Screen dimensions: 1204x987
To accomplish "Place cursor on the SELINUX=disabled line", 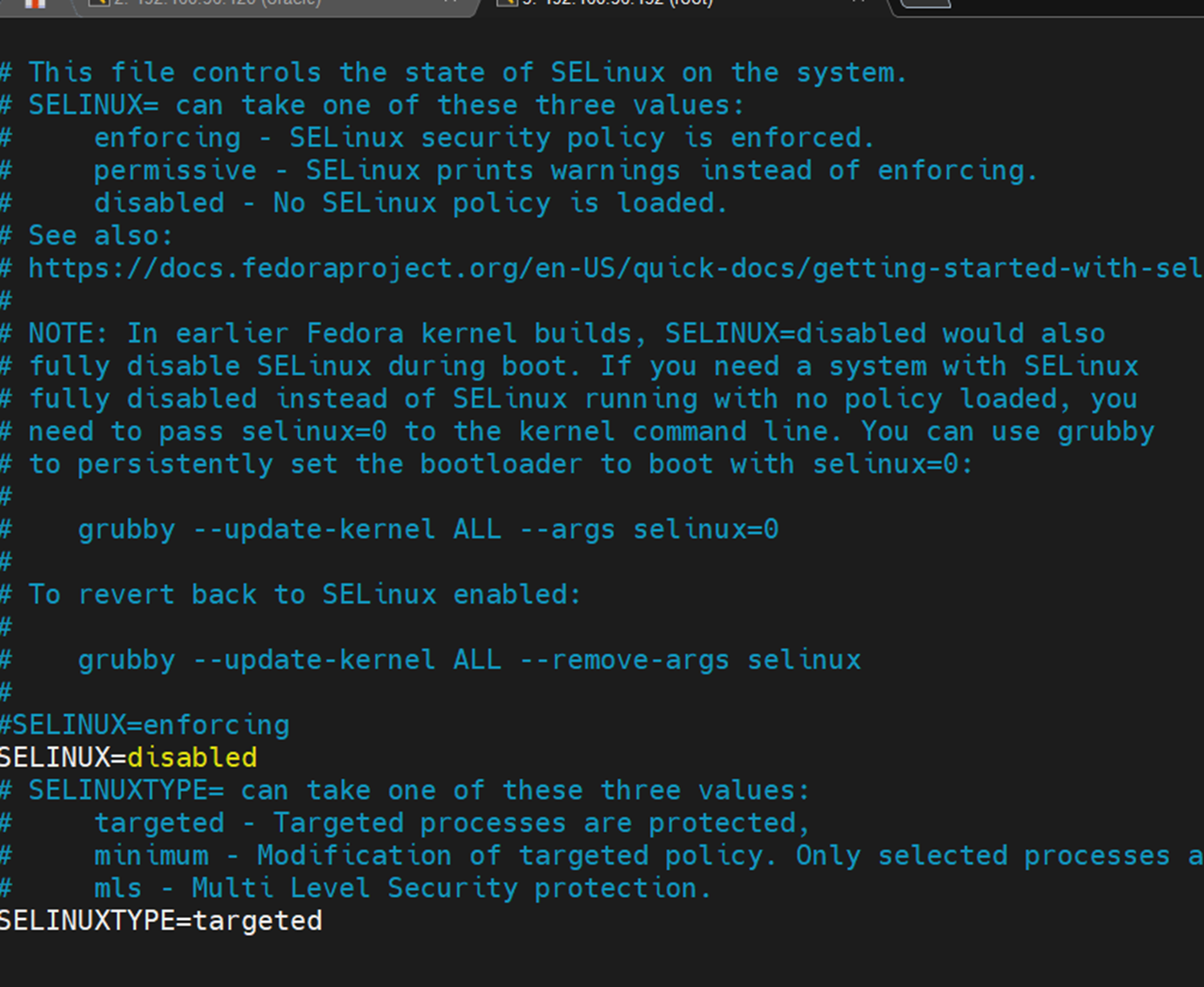I will (129, 757).
